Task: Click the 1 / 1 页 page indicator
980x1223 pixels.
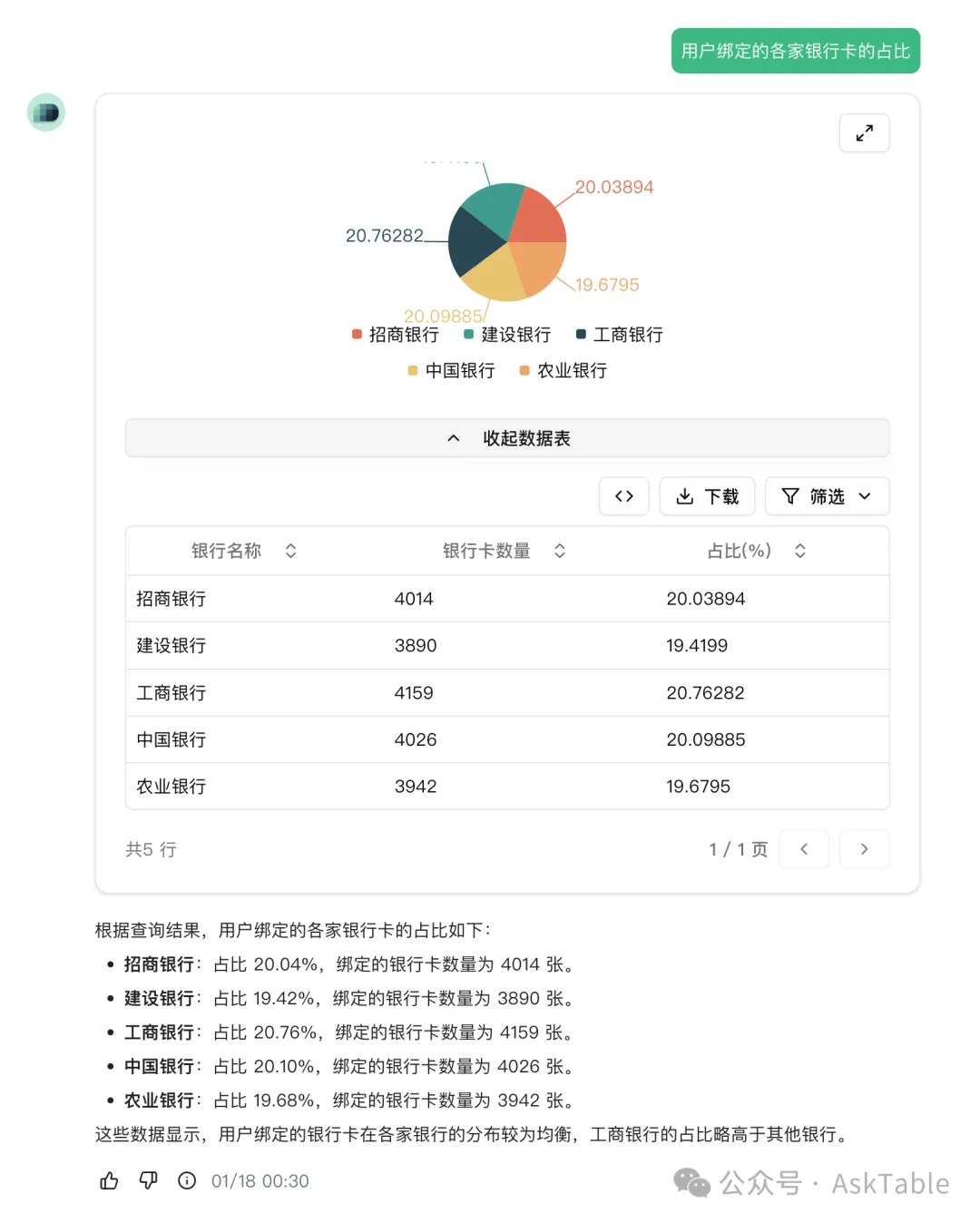Action: pyautogui.click(x=739, y=849)
